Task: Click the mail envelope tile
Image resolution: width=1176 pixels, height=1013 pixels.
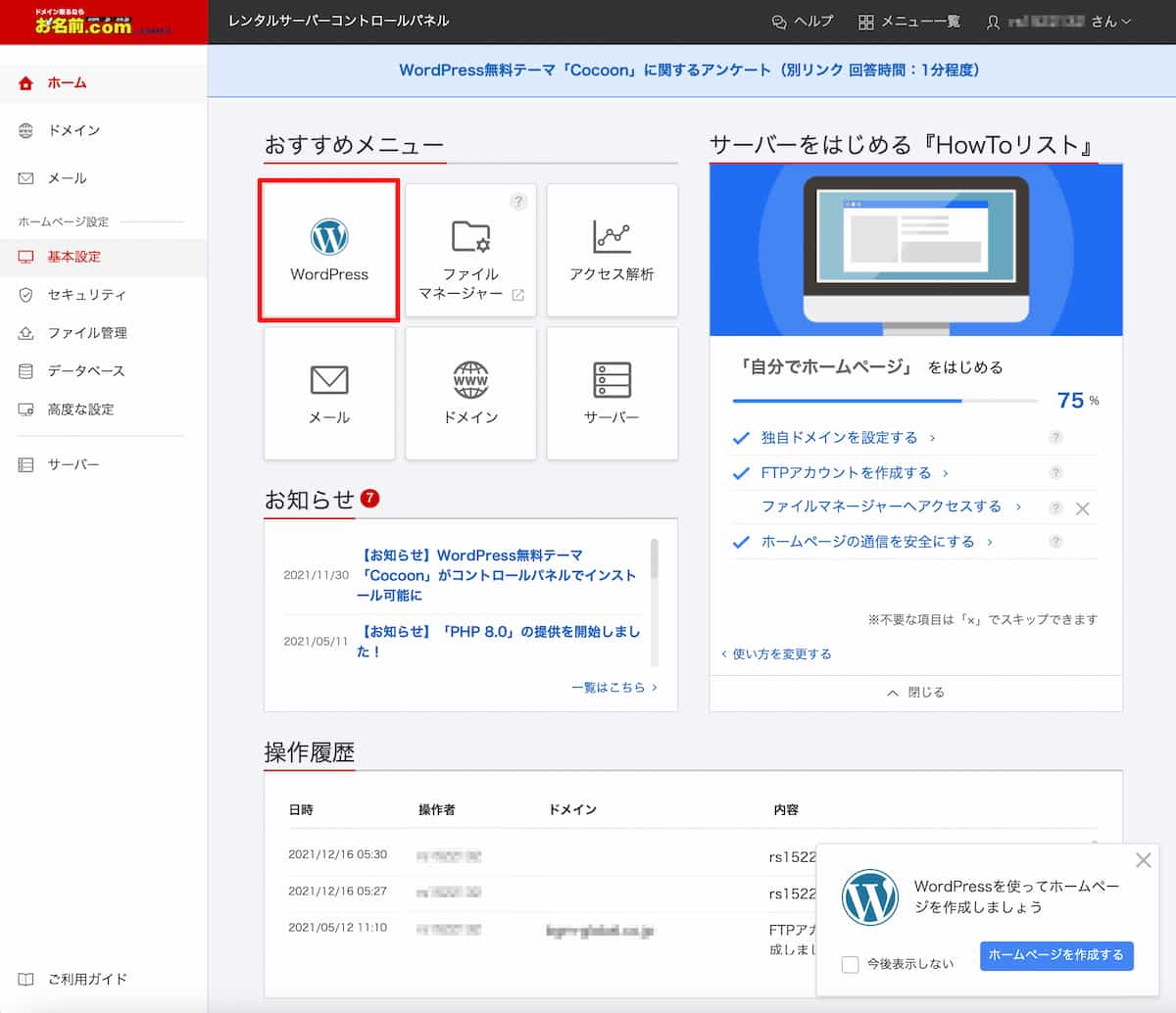Action: point(329,393)
